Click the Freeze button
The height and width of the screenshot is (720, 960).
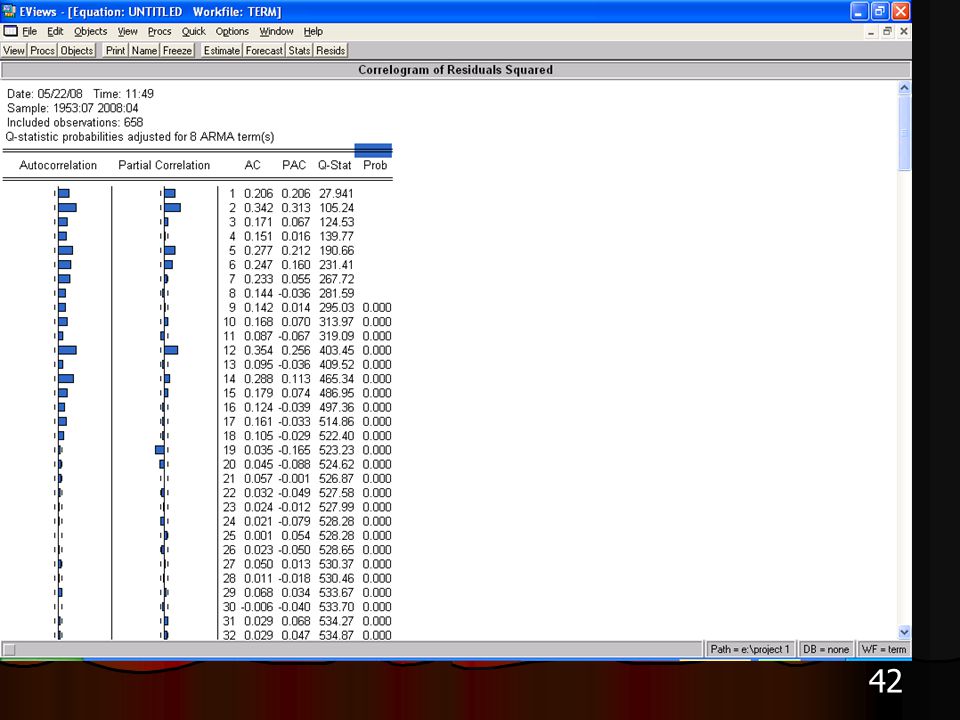(178, 50)
